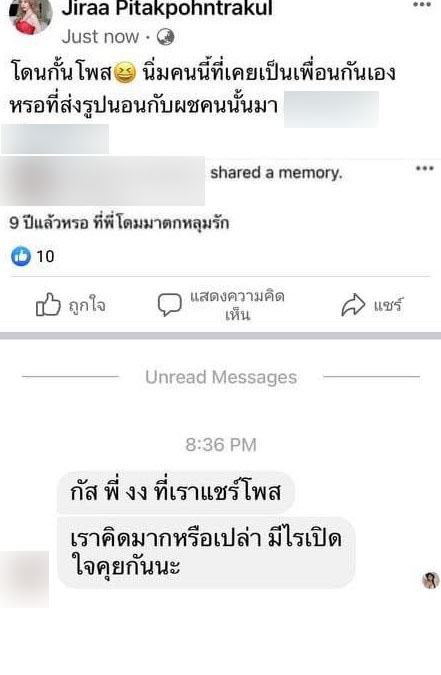Click the blue thumbs-up reaction icon
Image resolution: width=441 pixels, height=675 pixels.
tap(21, 257)
